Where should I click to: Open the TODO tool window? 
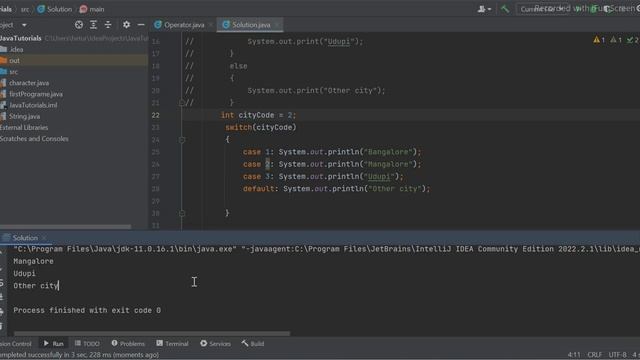point(87,344)
